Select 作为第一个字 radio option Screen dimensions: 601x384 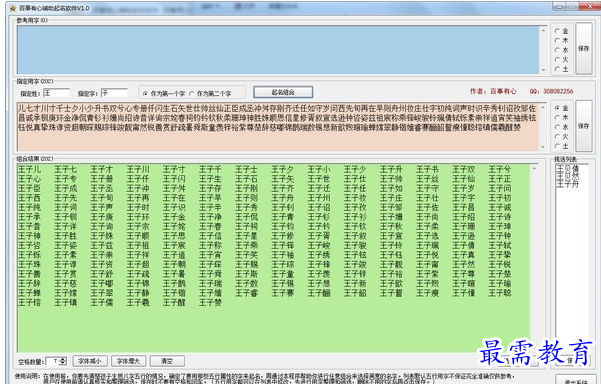(x=164, y=93)
